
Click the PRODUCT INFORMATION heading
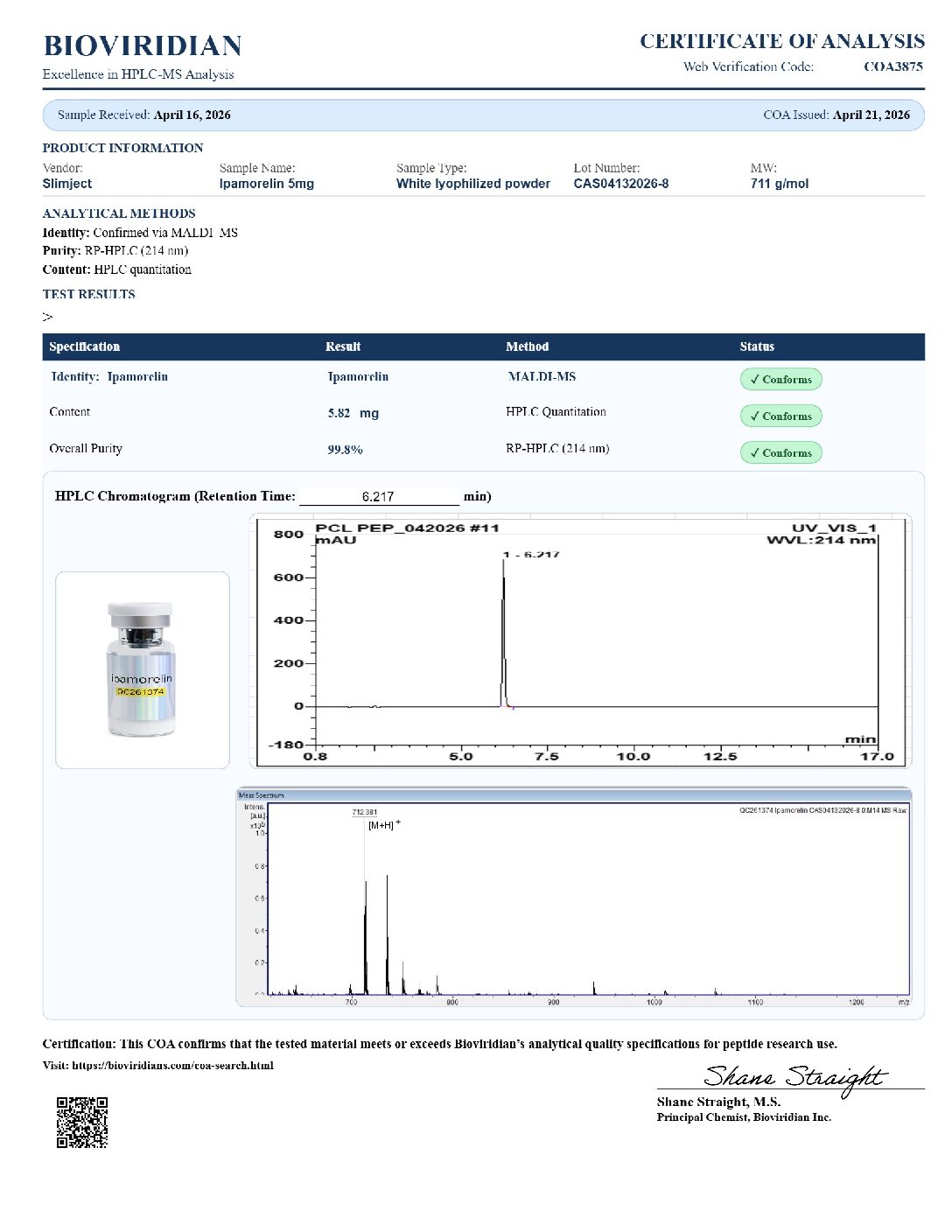click(x=123, y=148)
